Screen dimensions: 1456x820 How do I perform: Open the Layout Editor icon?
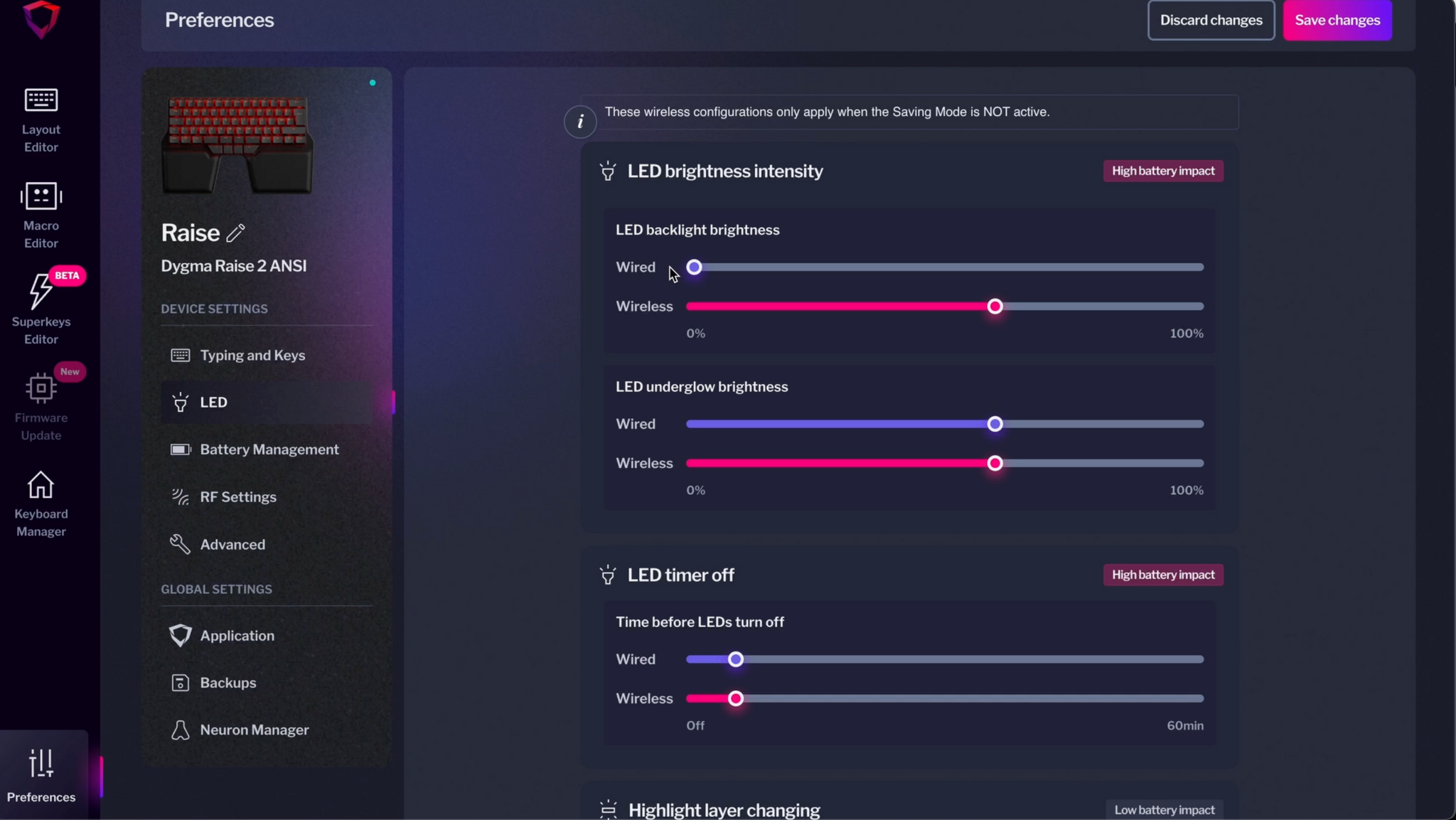[41, 100]
